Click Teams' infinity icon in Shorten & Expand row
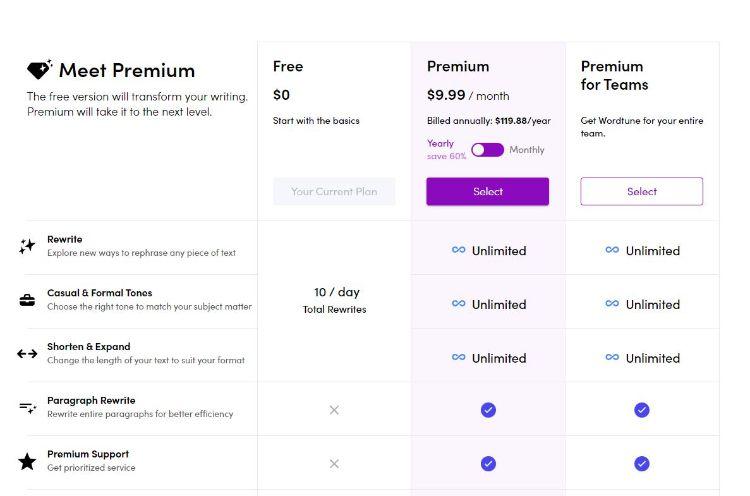Viewport: 750px width, 496px height. coord(612,357)
